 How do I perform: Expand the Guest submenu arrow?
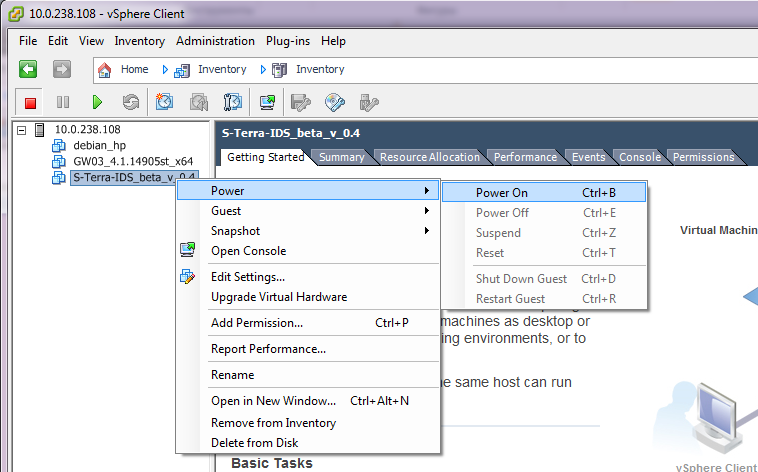point(426,210)
